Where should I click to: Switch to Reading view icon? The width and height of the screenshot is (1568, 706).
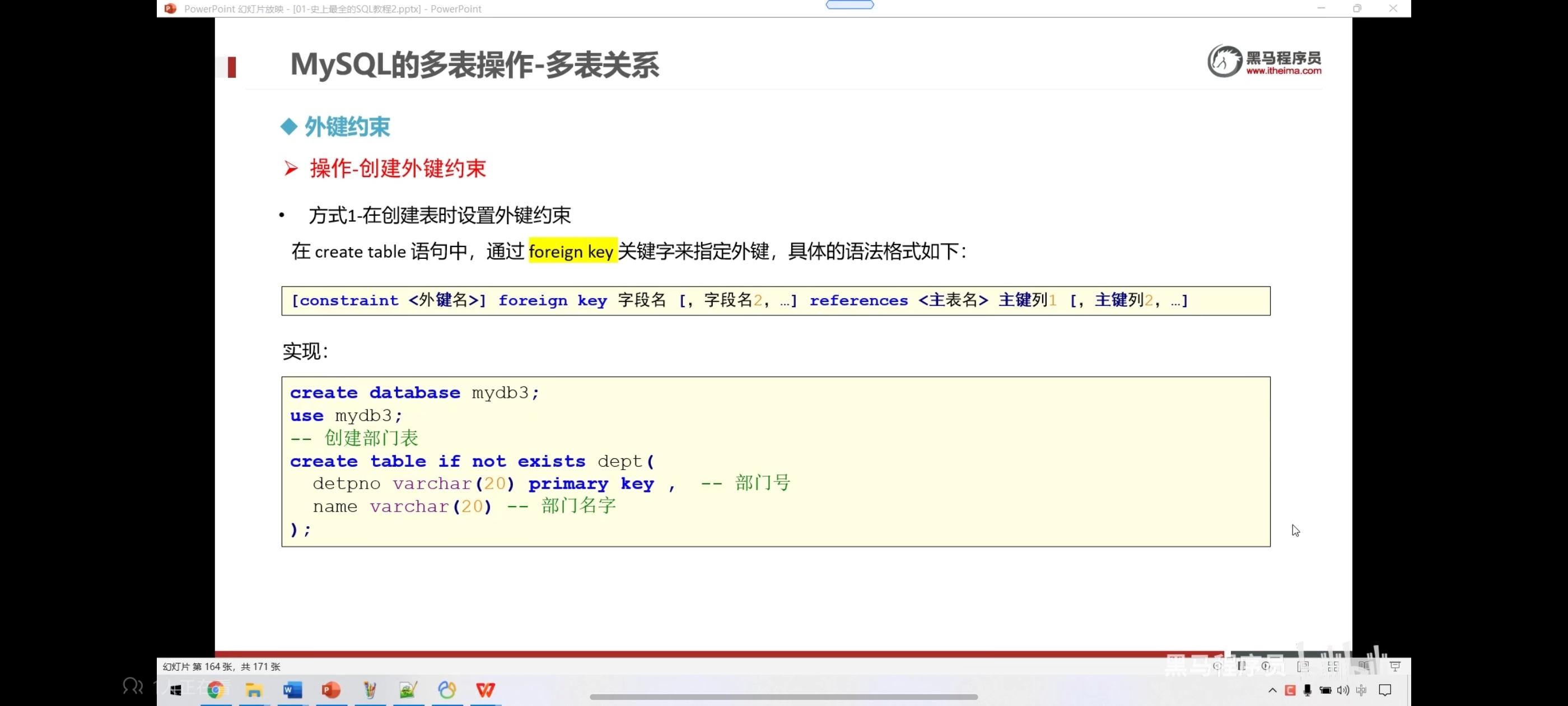click(x=1364, y=666)
